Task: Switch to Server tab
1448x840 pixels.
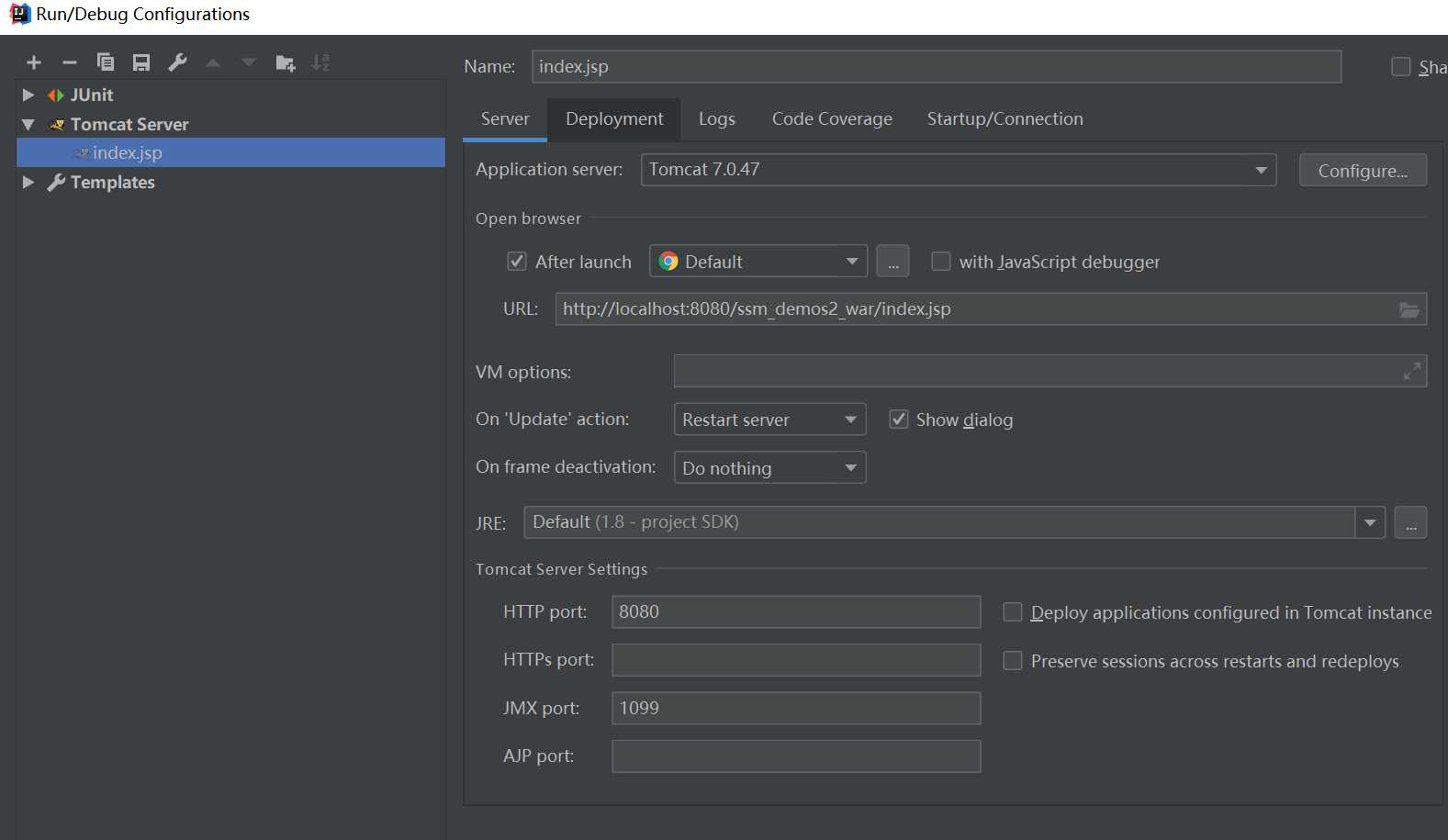Action: click(x=505, y=118)
